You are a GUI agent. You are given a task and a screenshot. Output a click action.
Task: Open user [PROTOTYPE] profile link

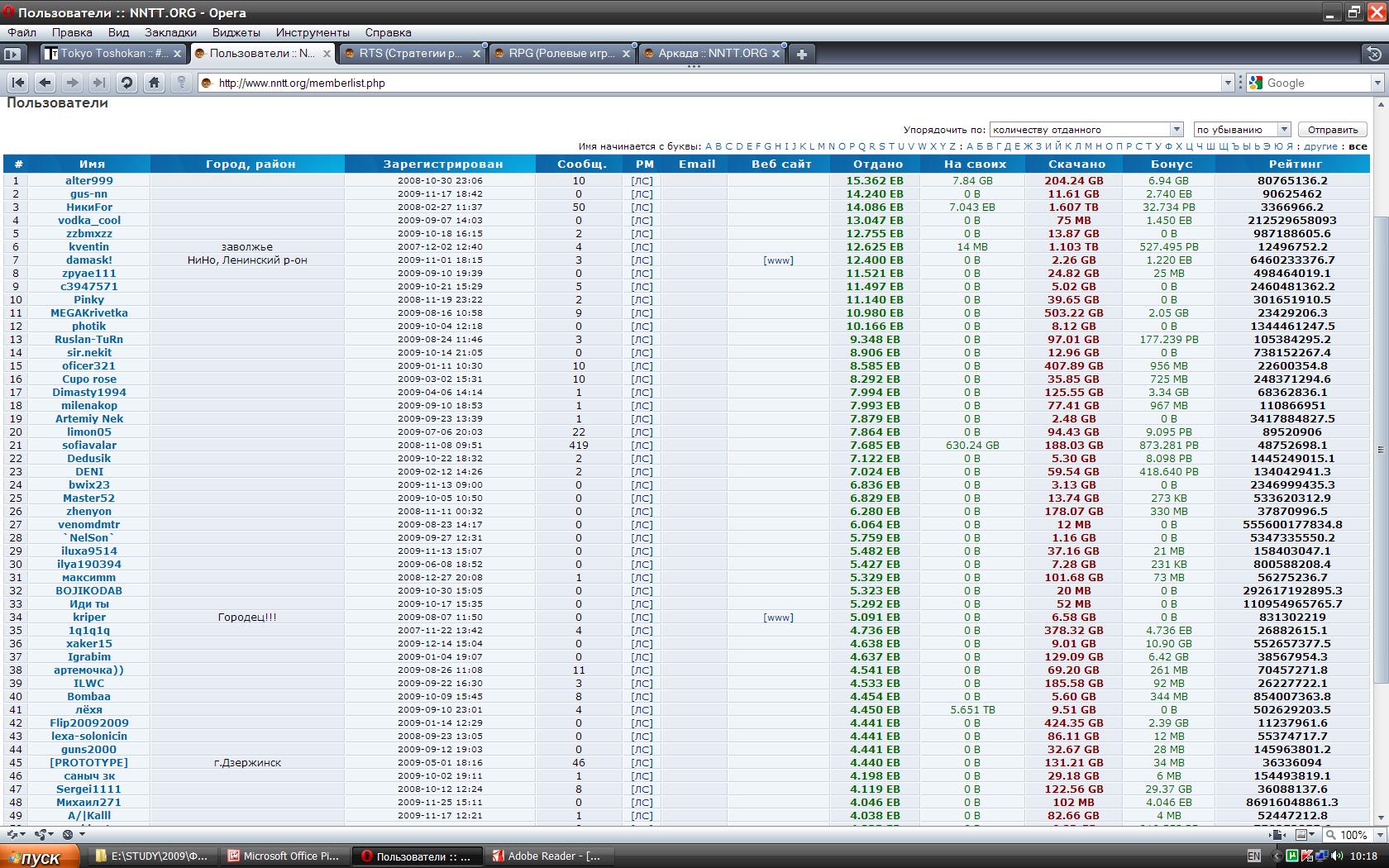pos(89,762)
